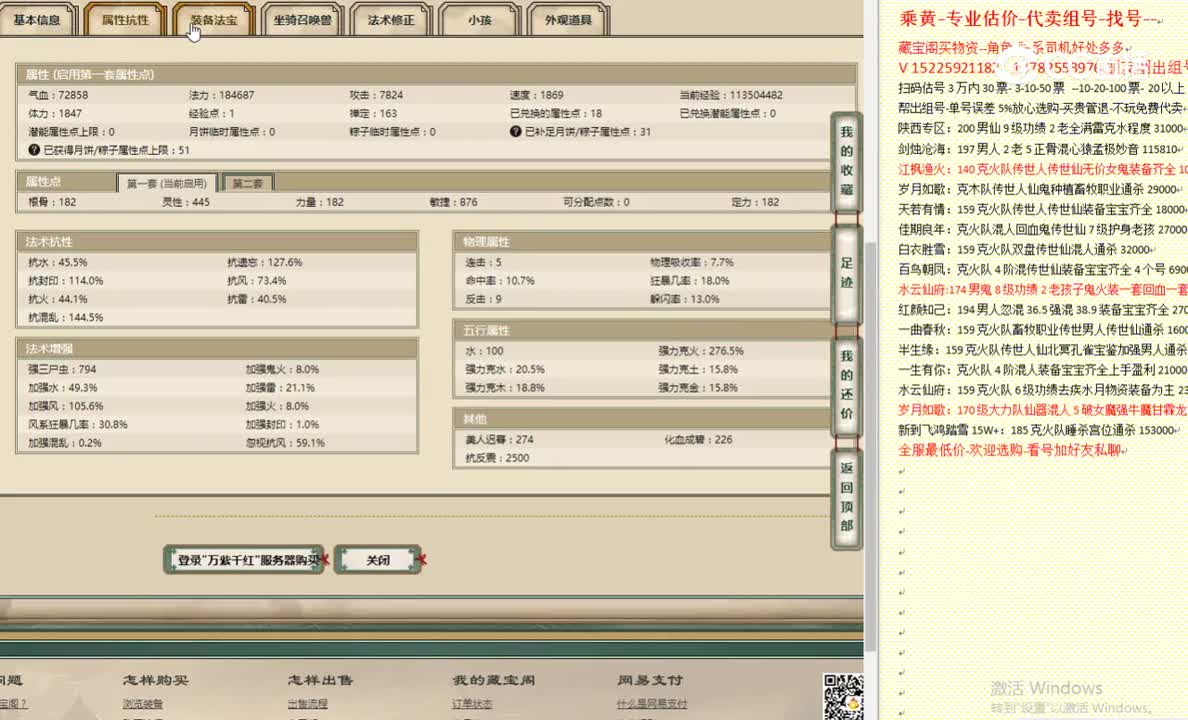Open the 订单状态 footer link
Image resolution: width=1188 pixels, height=720 pixels.
click(472, 704)
